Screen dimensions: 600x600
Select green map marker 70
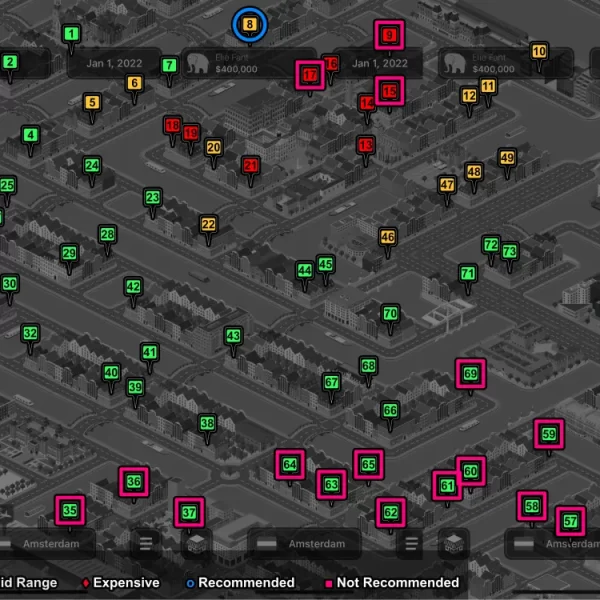click(390, 314)
